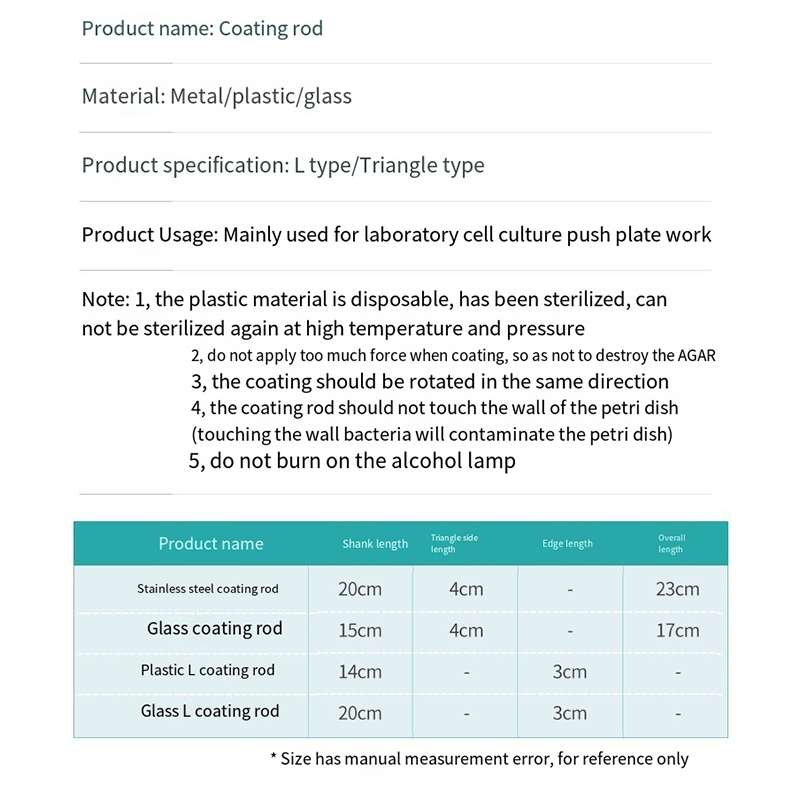Click the Product specification L type/Triangle type line
Screen dimensions: 800x800
(x=282, y=165)
